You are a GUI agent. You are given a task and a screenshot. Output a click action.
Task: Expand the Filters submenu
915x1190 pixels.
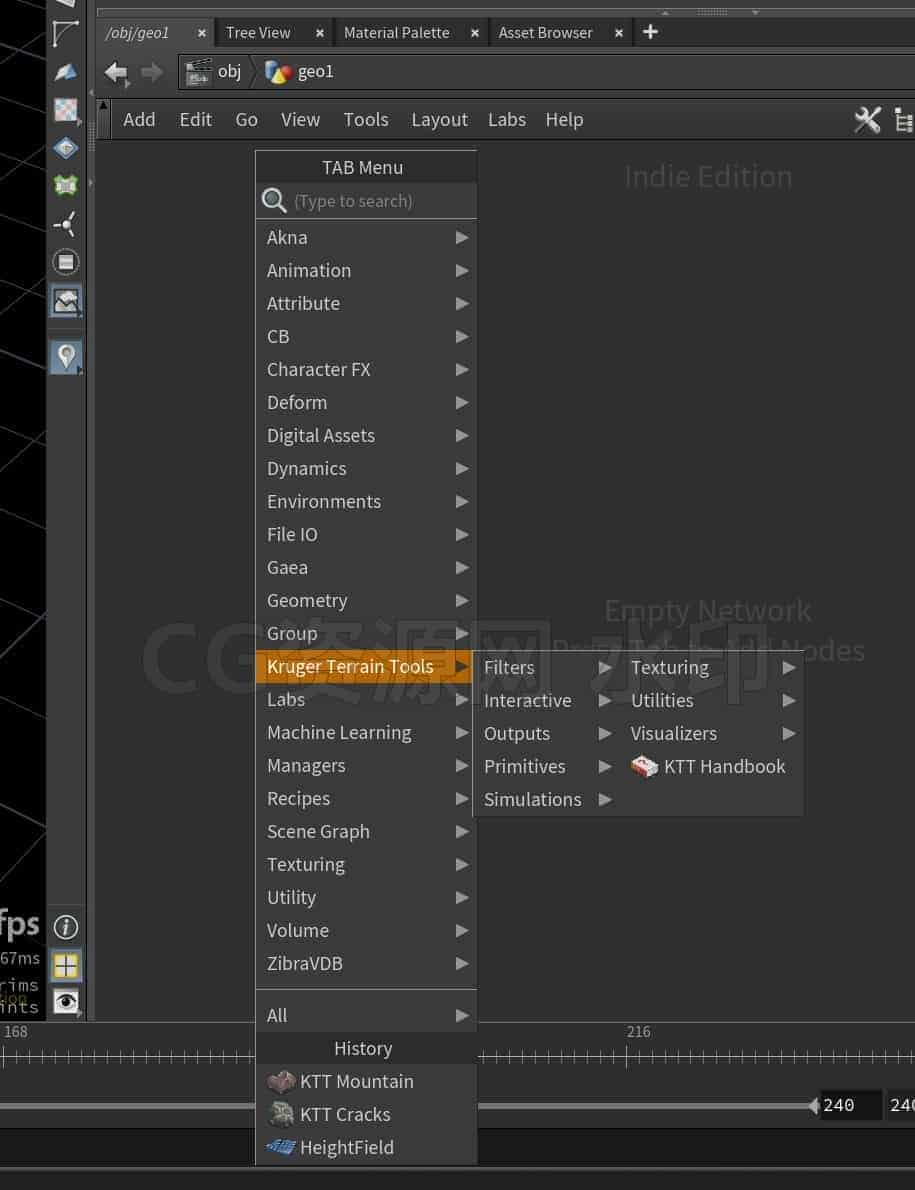[x=547, y=668]
